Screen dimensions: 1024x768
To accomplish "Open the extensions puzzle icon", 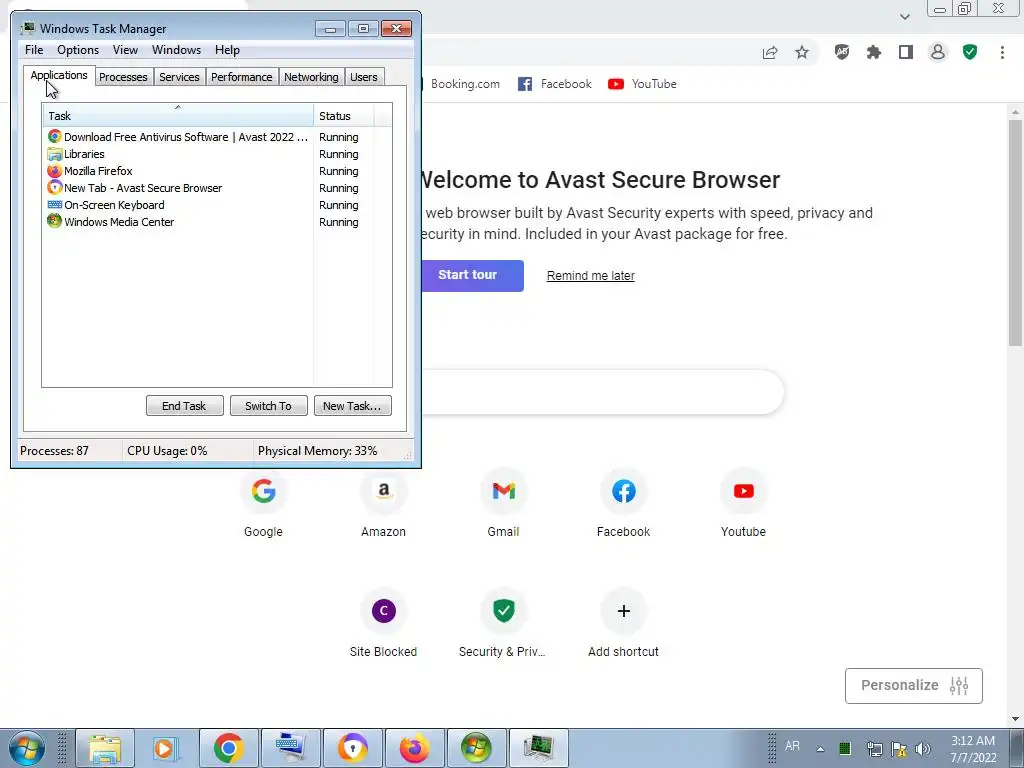I will coord(874,52).
